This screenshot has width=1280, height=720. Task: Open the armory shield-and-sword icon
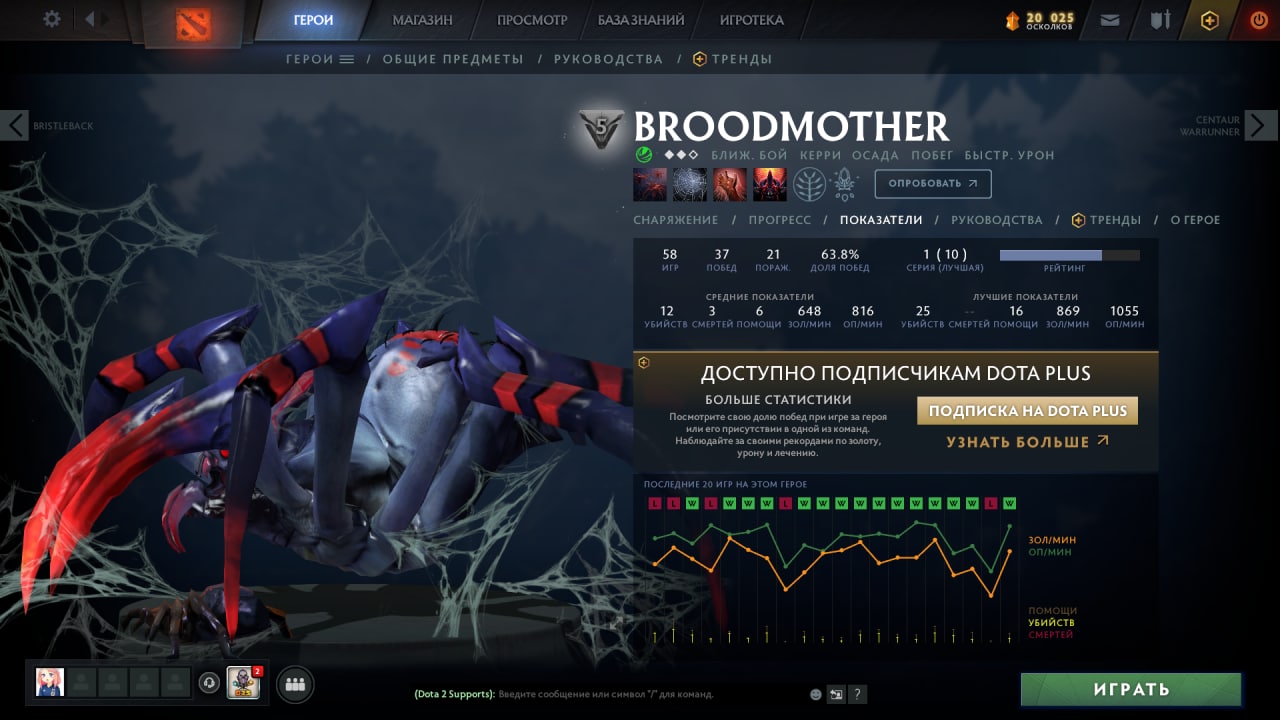click(1160, 19)
